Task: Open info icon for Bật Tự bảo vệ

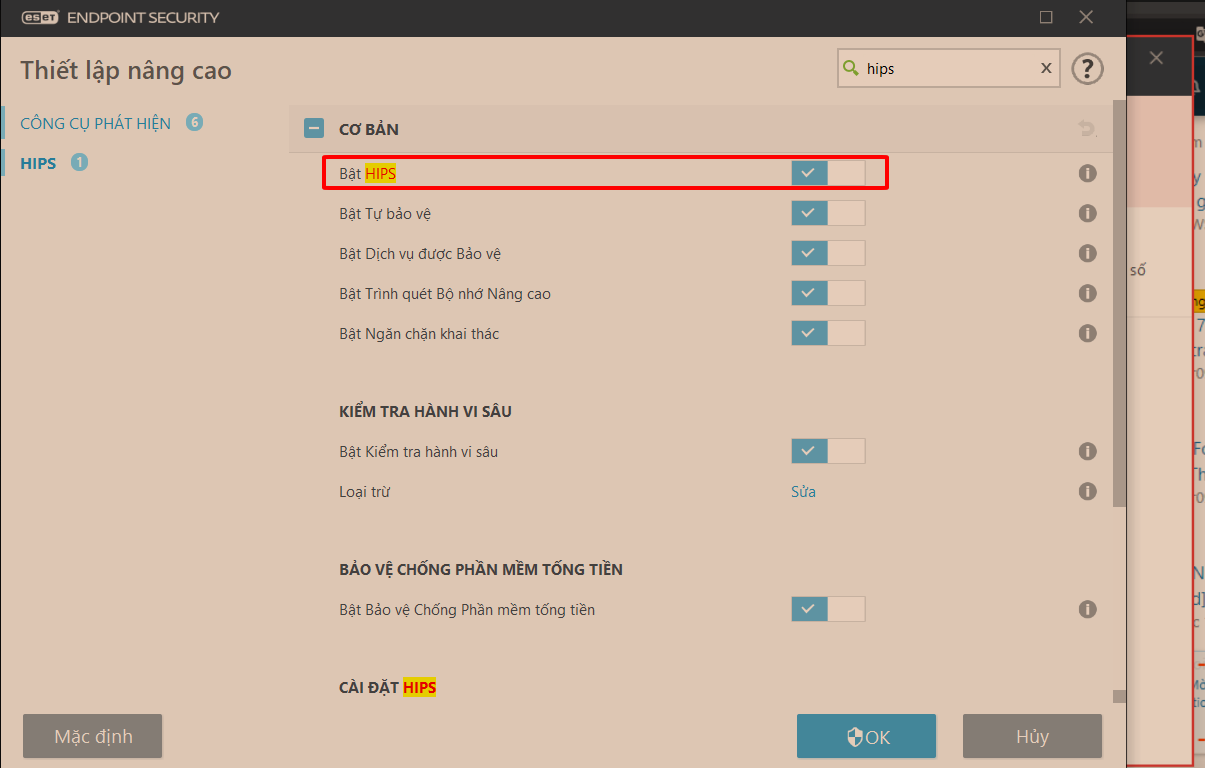Action: tap(1088, 213)
